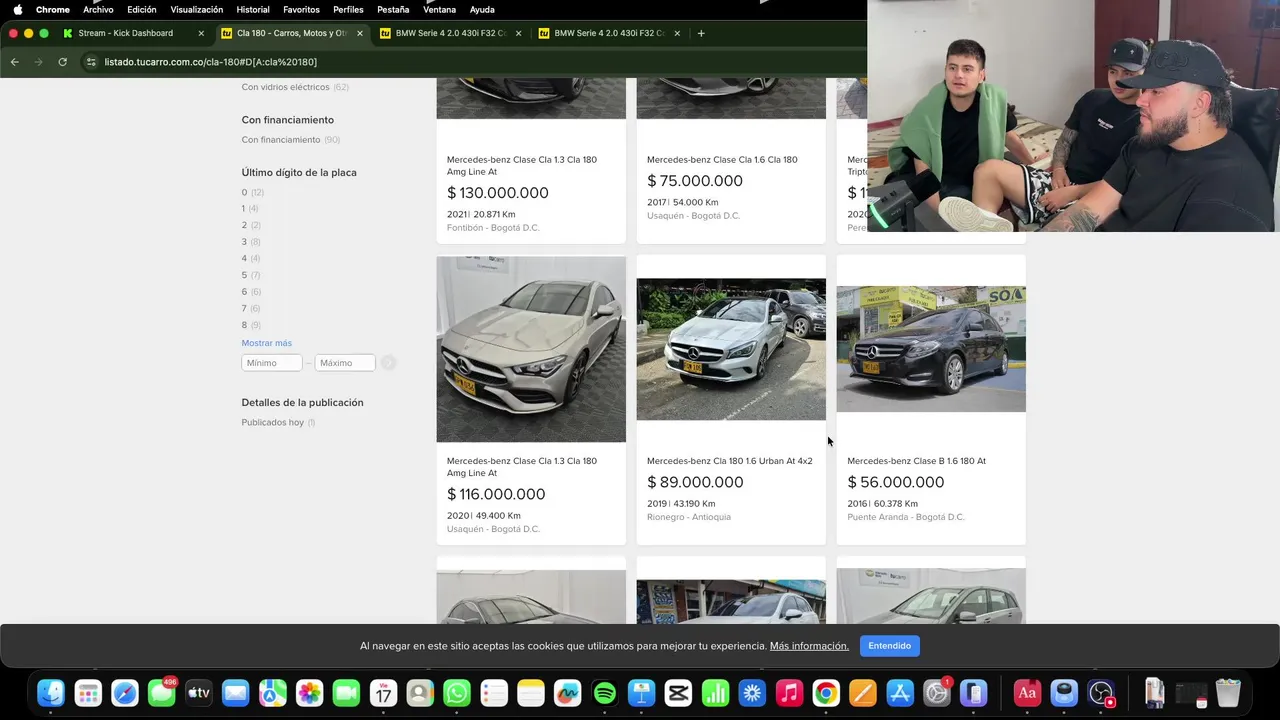Viewport: 1280px width, 720px height.
Task: Open the Historial menu
Action: 253,9
